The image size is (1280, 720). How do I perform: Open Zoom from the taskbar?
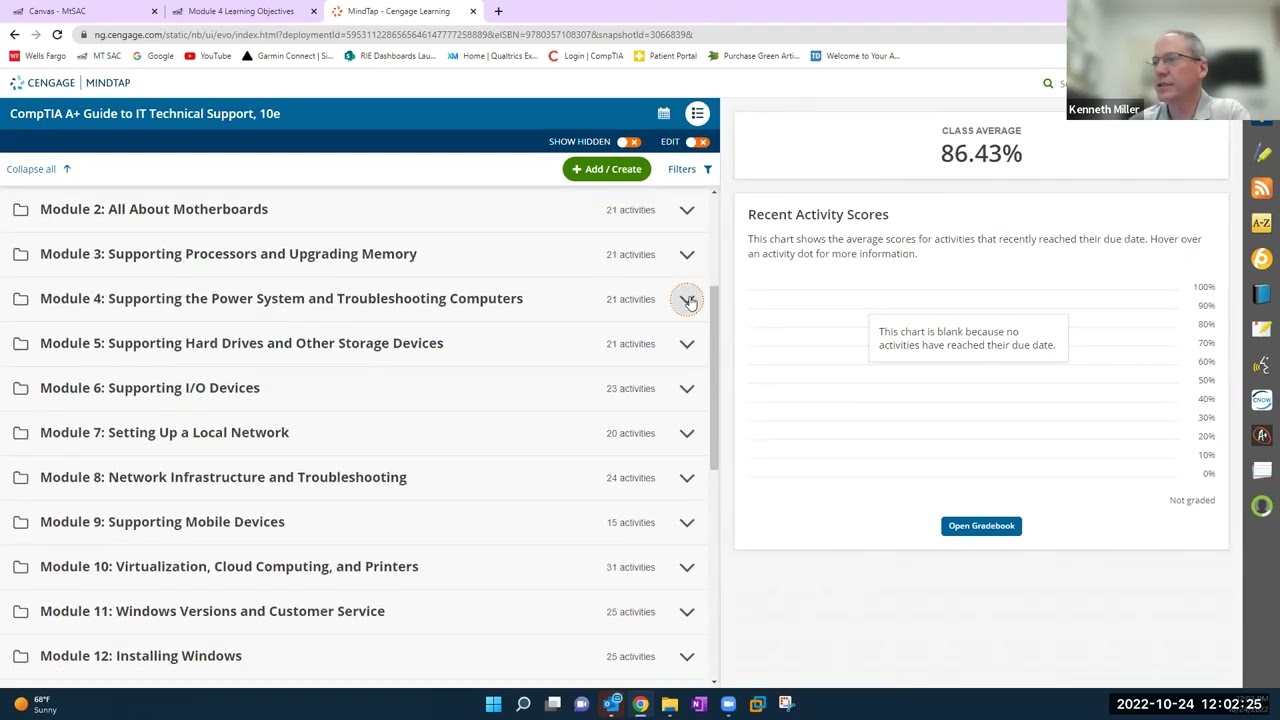click(x=728, y=704)
